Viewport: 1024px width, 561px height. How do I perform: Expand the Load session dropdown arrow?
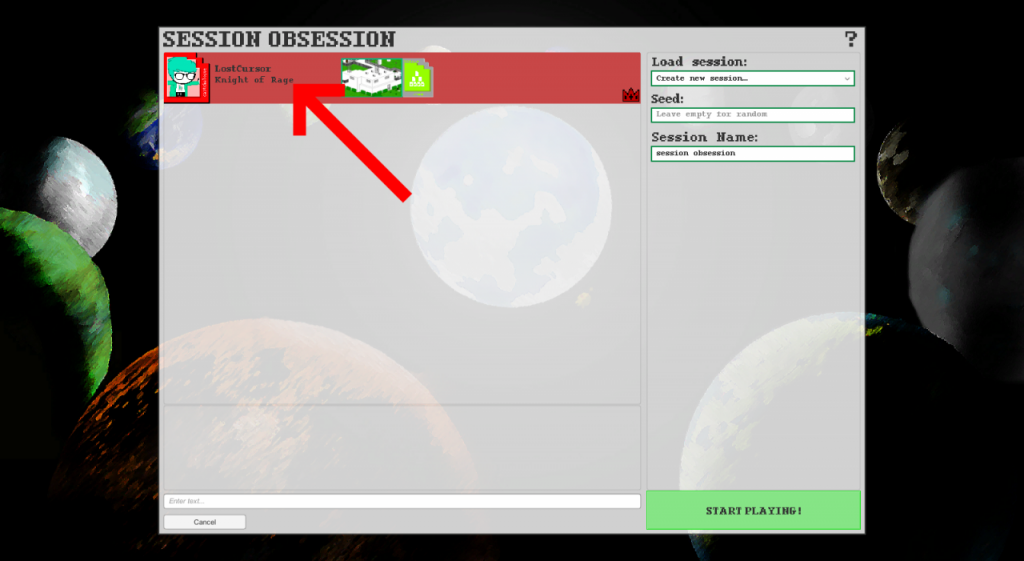pos(847,78)
